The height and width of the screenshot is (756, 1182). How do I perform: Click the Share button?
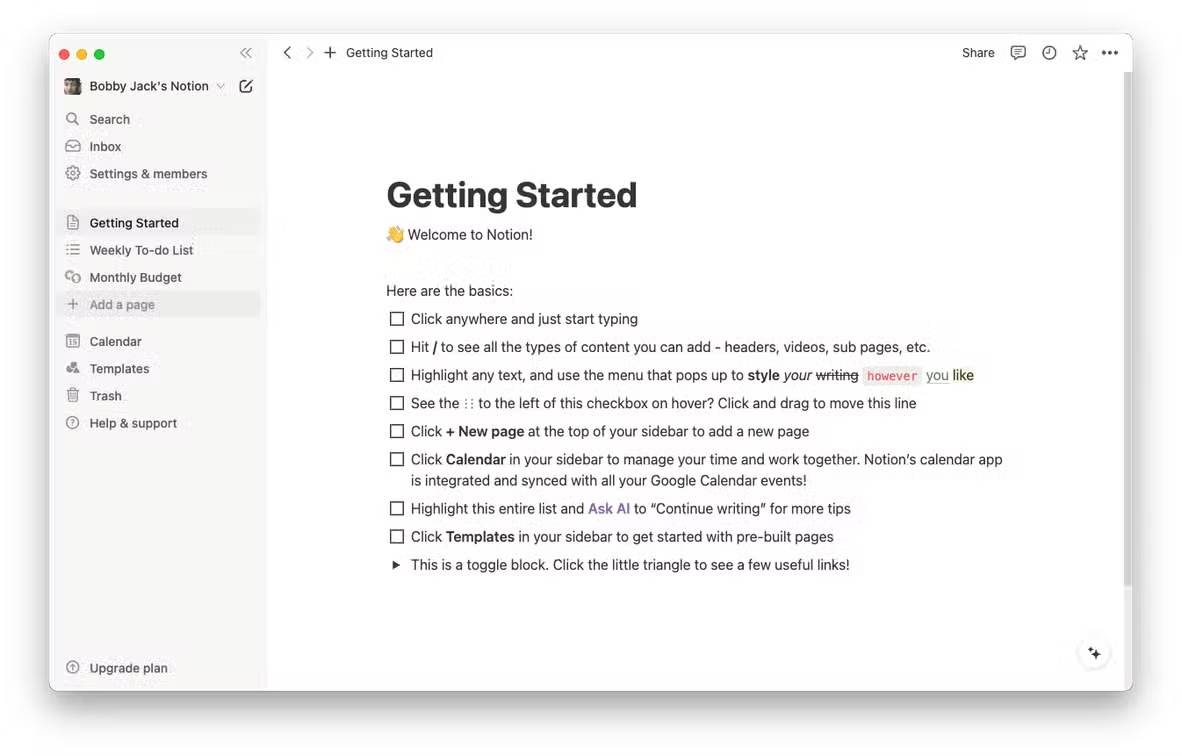(978, 53)
